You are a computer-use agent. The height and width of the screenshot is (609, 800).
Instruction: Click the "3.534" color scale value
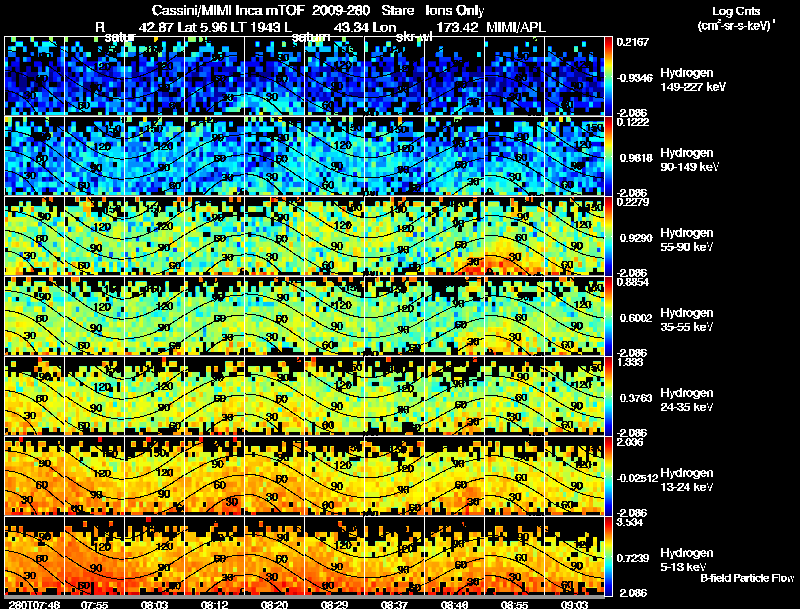(x=630, y=522)
